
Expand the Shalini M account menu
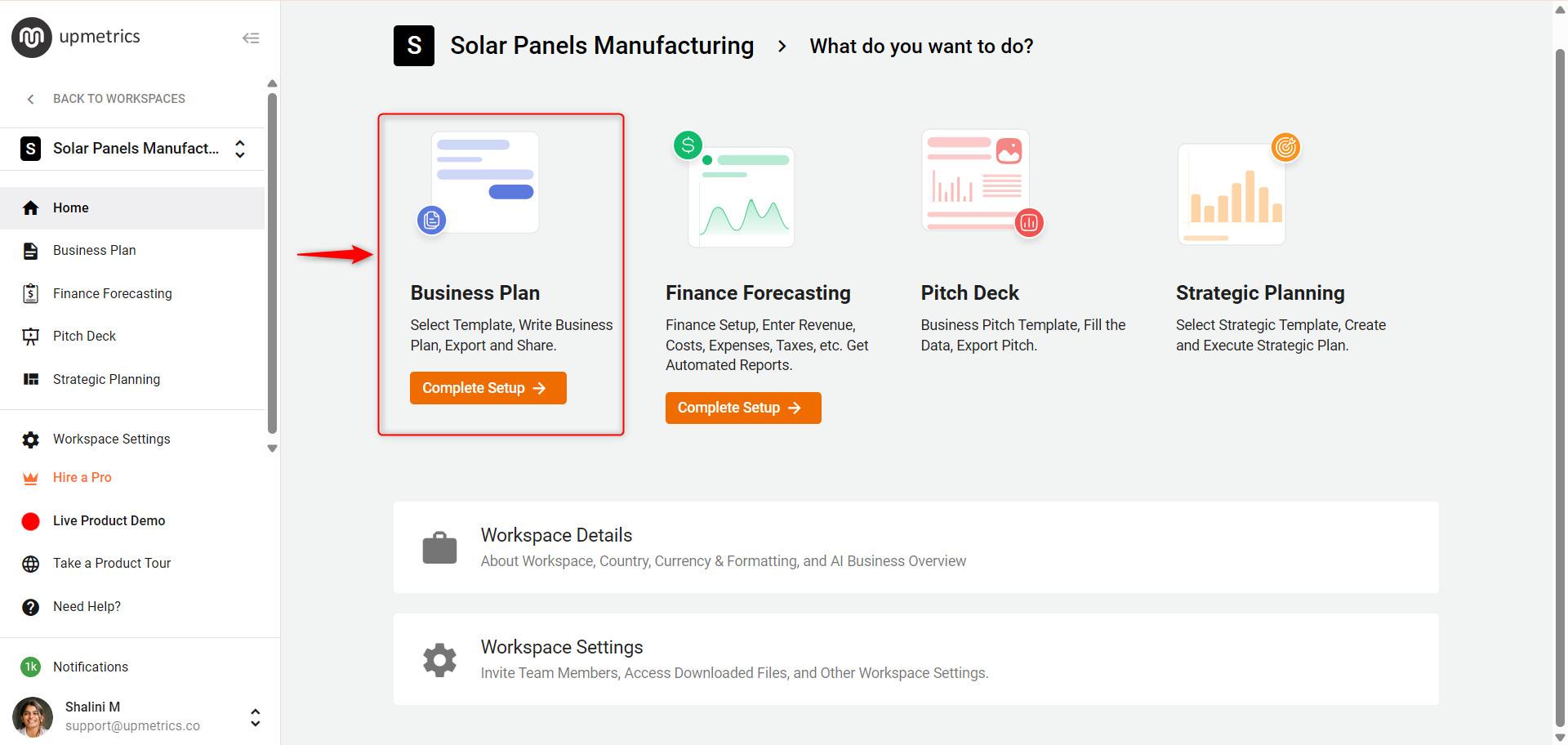coord(256,717)
